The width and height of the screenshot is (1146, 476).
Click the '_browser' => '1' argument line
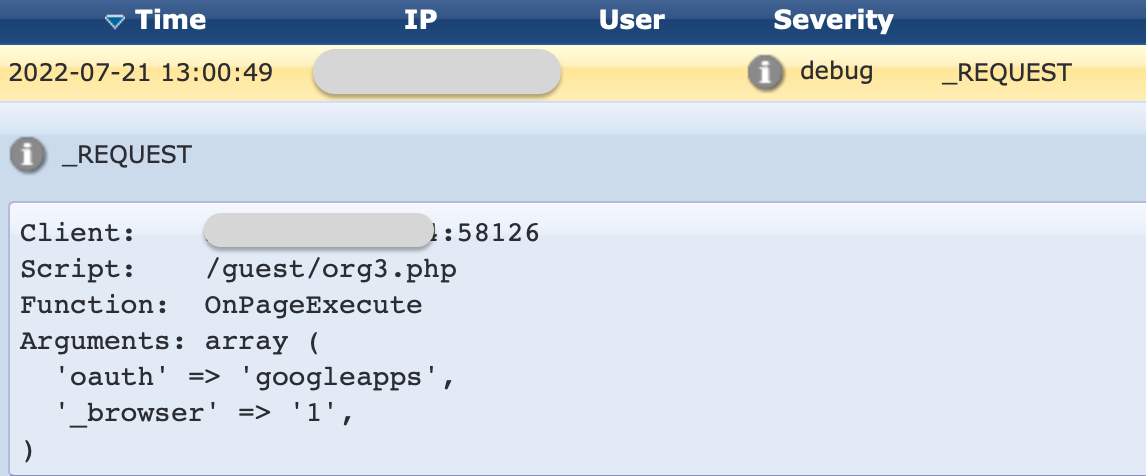pos(205,414)
